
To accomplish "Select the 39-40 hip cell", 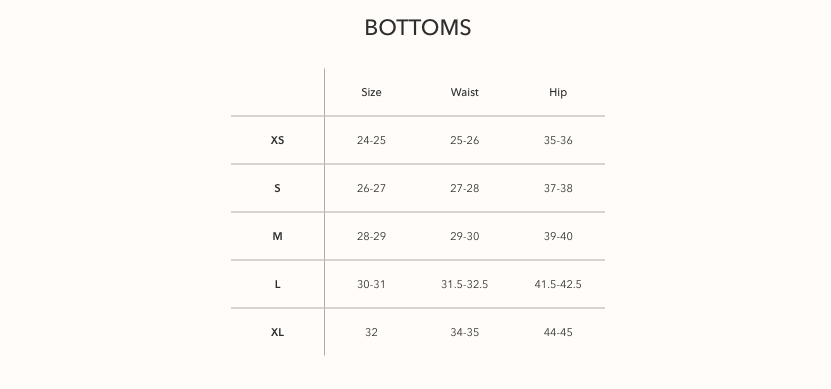I will (x=558, y=236).
